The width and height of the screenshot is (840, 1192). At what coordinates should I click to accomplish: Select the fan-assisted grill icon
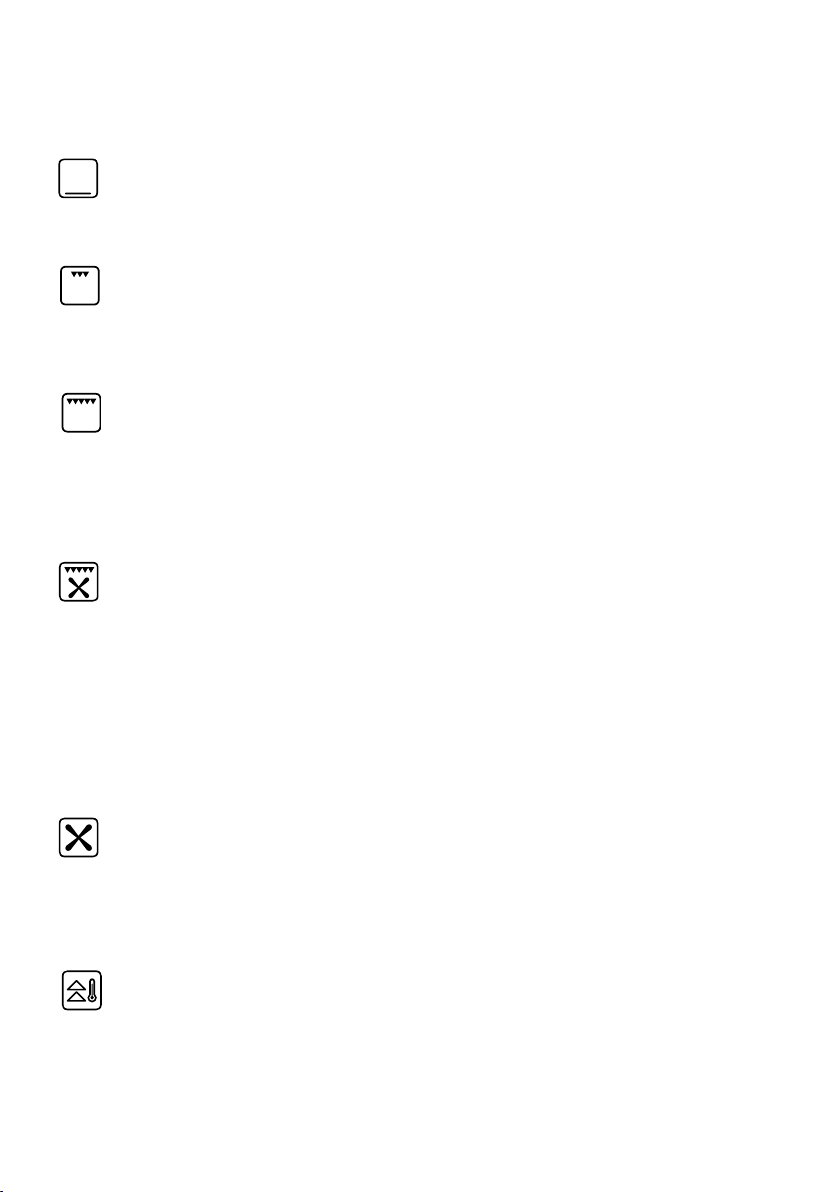coord(79,582)
